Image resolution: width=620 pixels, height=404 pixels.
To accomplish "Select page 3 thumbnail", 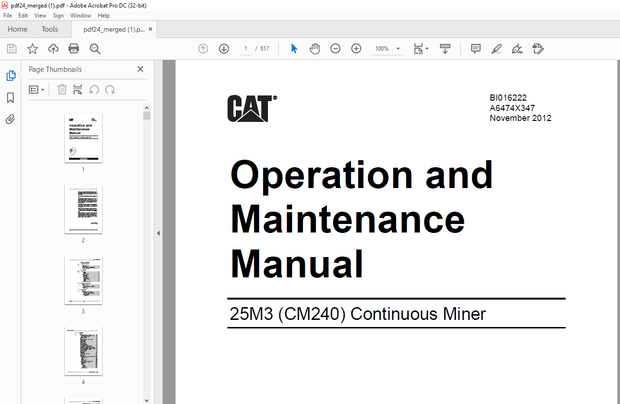I will point(83,280).
